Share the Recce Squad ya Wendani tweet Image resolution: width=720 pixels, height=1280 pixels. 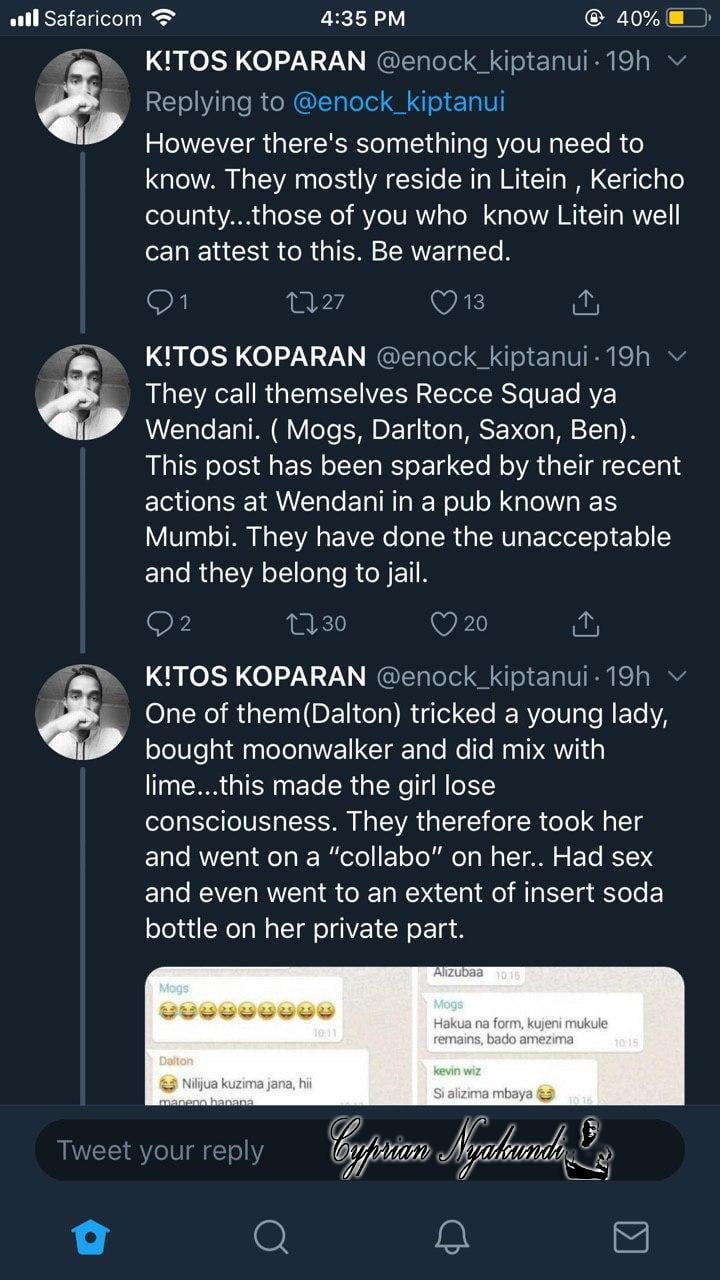pos(586,624)
